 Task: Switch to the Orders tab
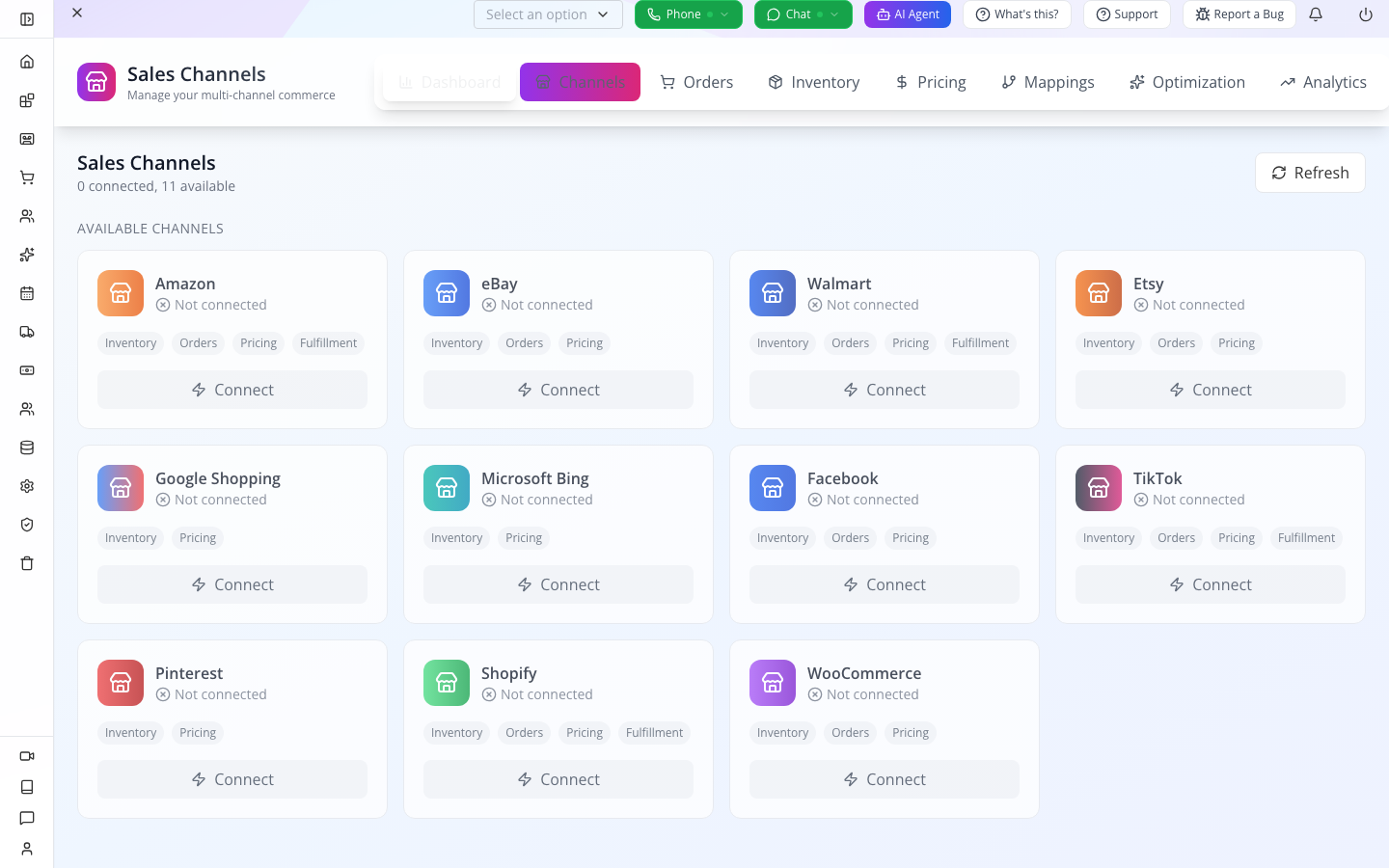point(696,82)
